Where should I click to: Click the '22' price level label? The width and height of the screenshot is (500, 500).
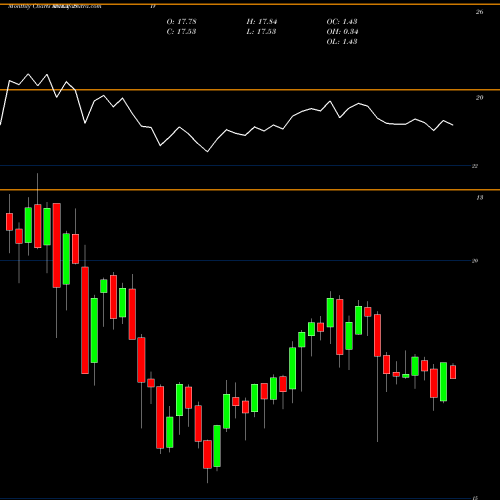[x=475, y=166]
